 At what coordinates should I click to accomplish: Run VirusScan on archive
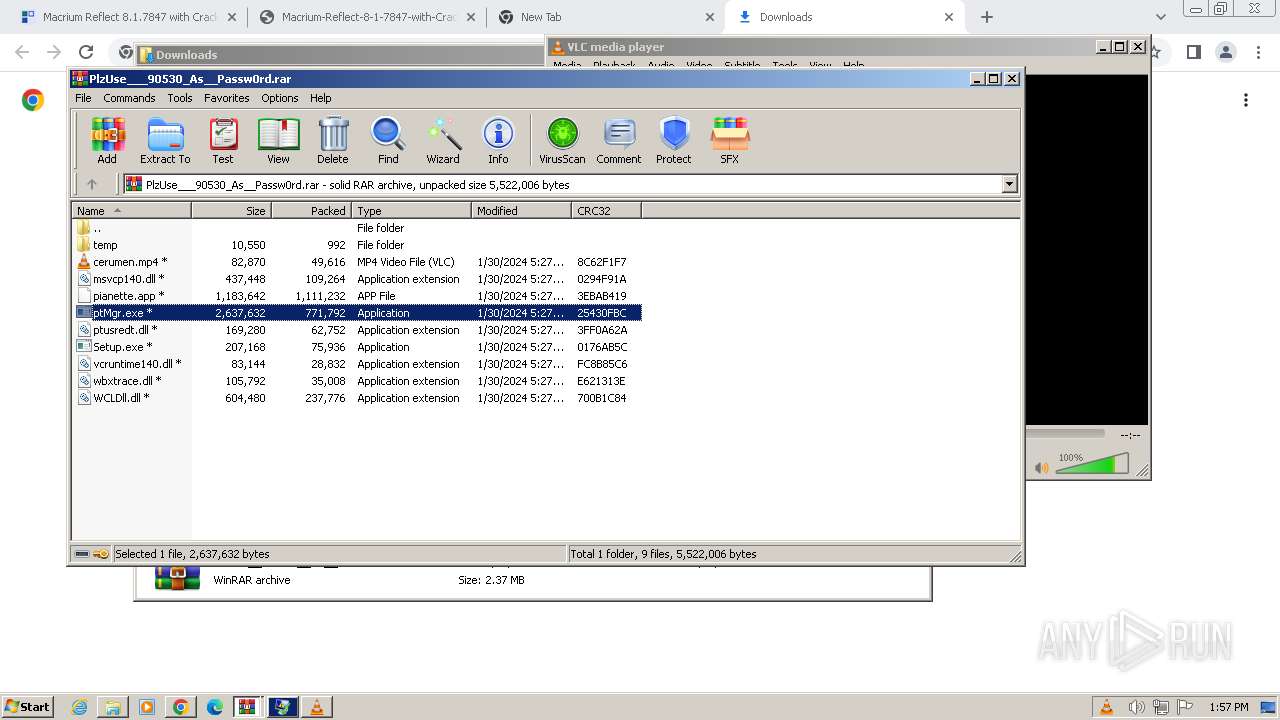click(x=562, y=140)
